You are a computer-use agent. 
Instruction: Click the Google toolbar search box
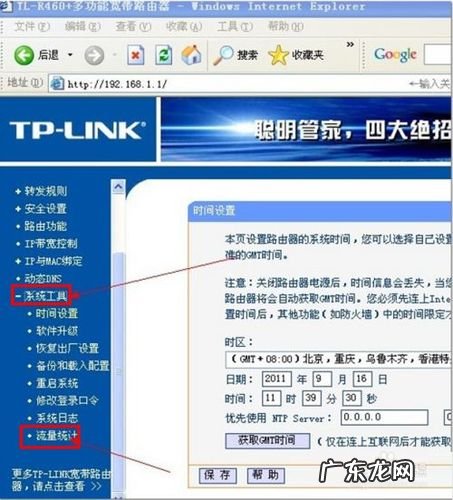click(x=438, y=54)
